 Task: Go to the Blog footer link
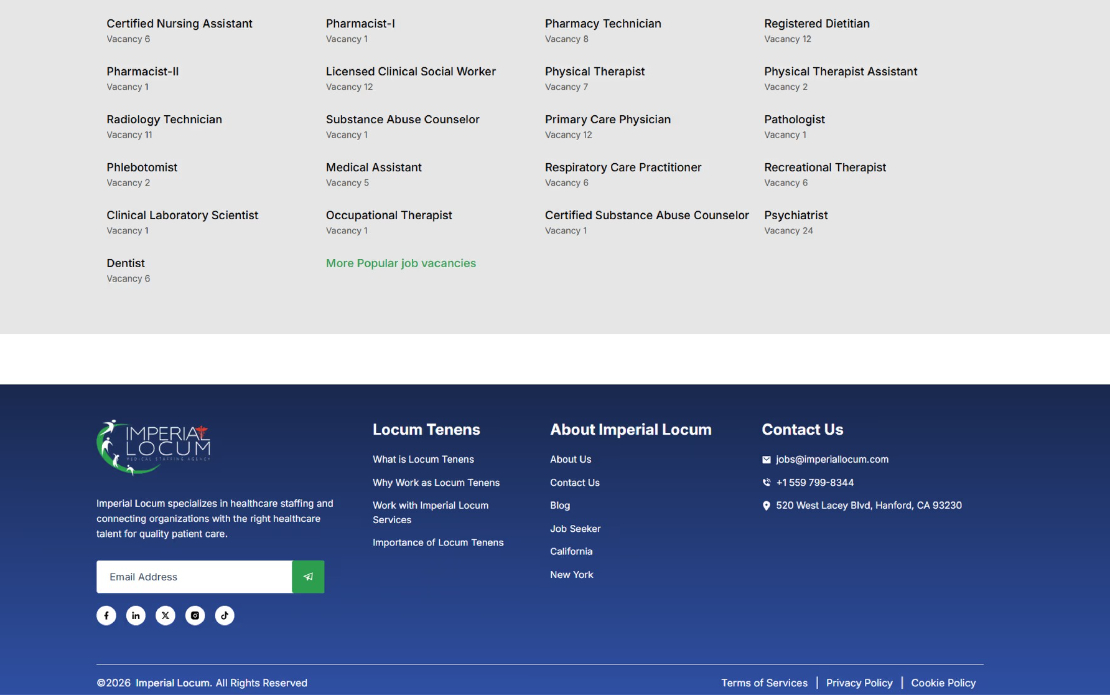pos(560,506)
